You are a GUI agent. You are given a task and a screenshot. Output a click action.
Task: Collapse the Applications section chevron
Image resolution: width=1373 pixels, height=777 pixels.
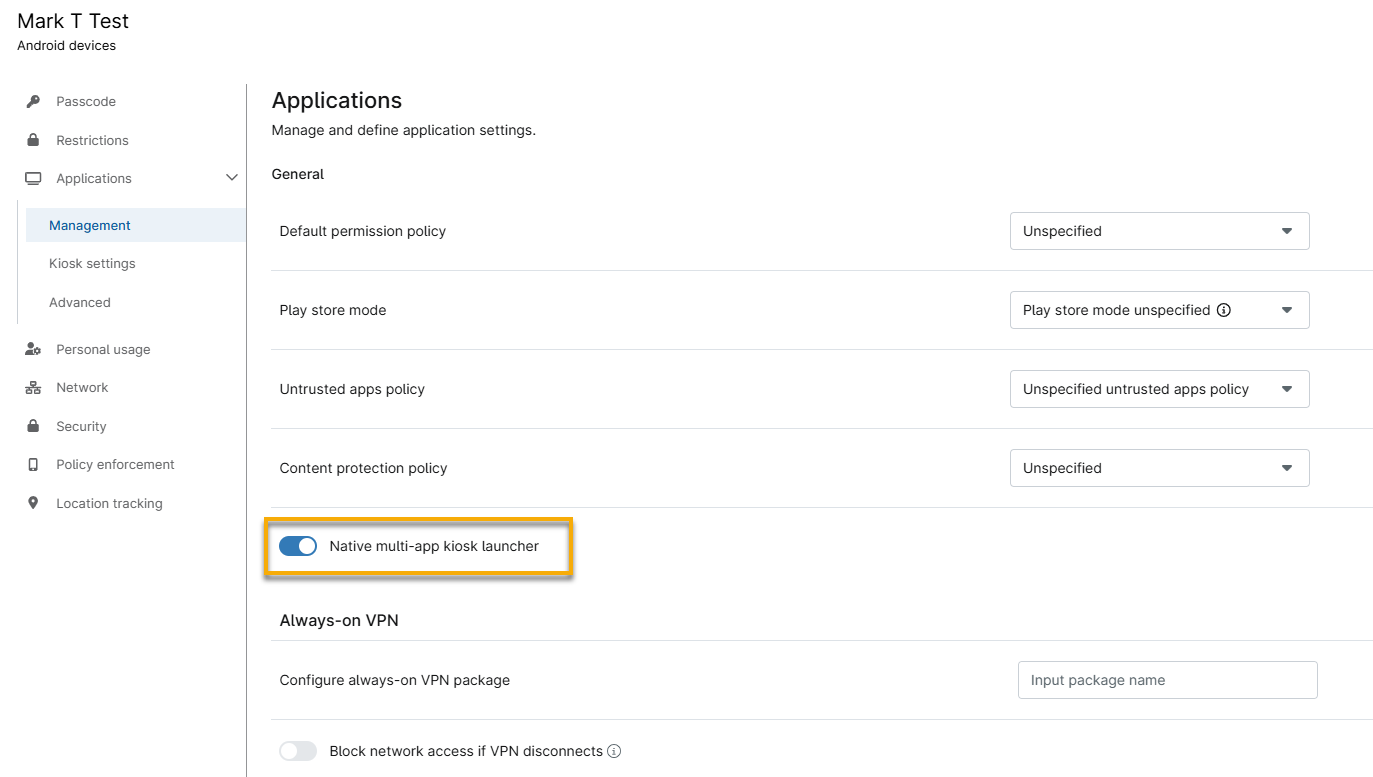(232, 178)
